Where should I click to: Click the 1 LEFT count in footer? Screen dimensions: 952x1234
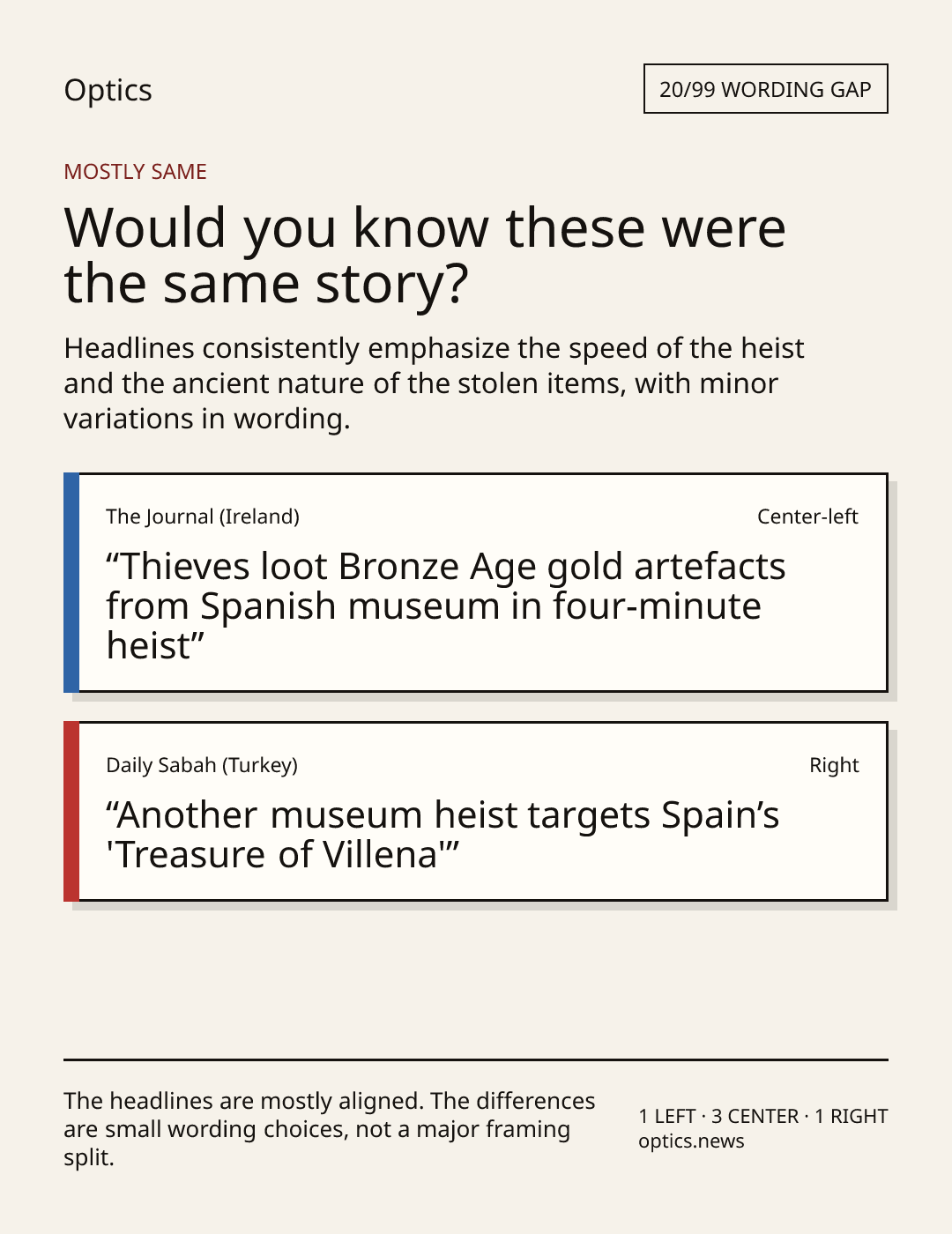pos(667,1117)
